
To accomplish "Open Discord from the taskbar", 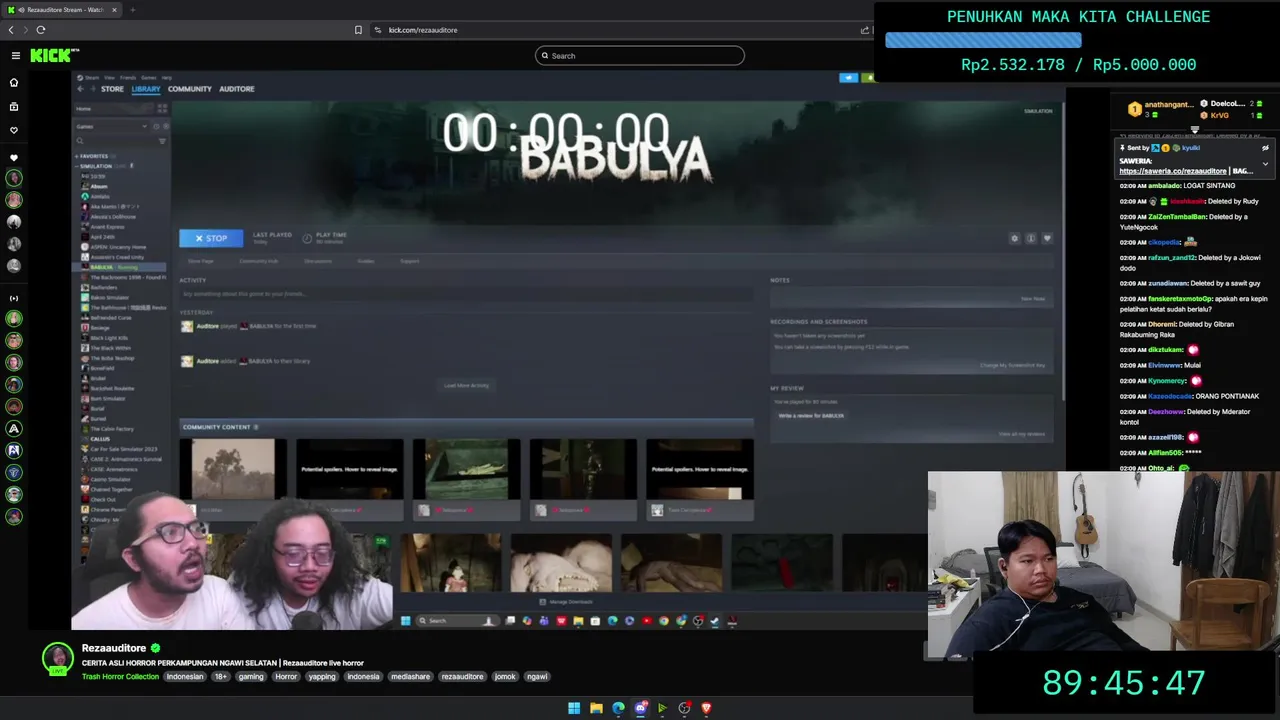I will (x=640, y=708).
